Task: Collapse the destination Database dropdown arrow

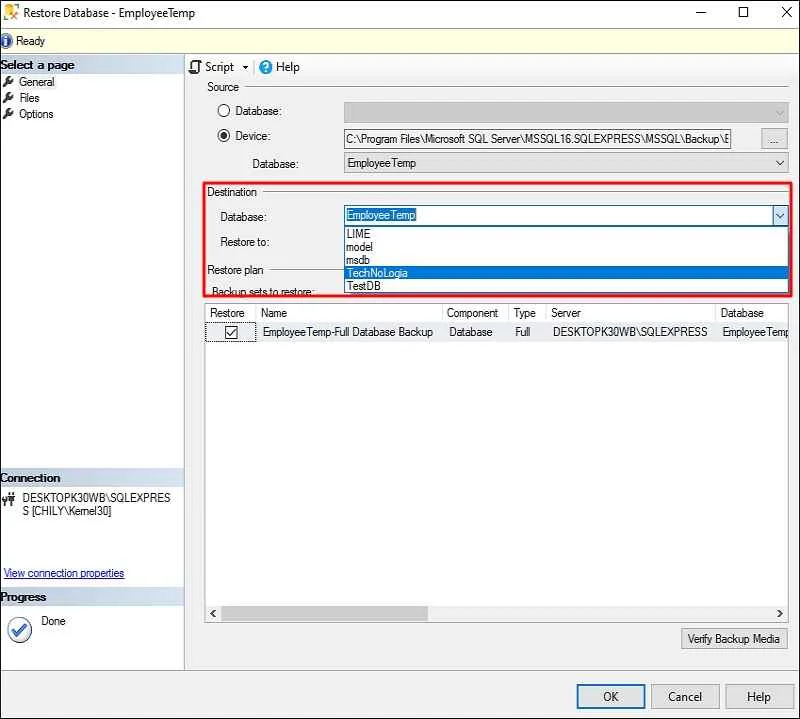Action: pos(780,216)
